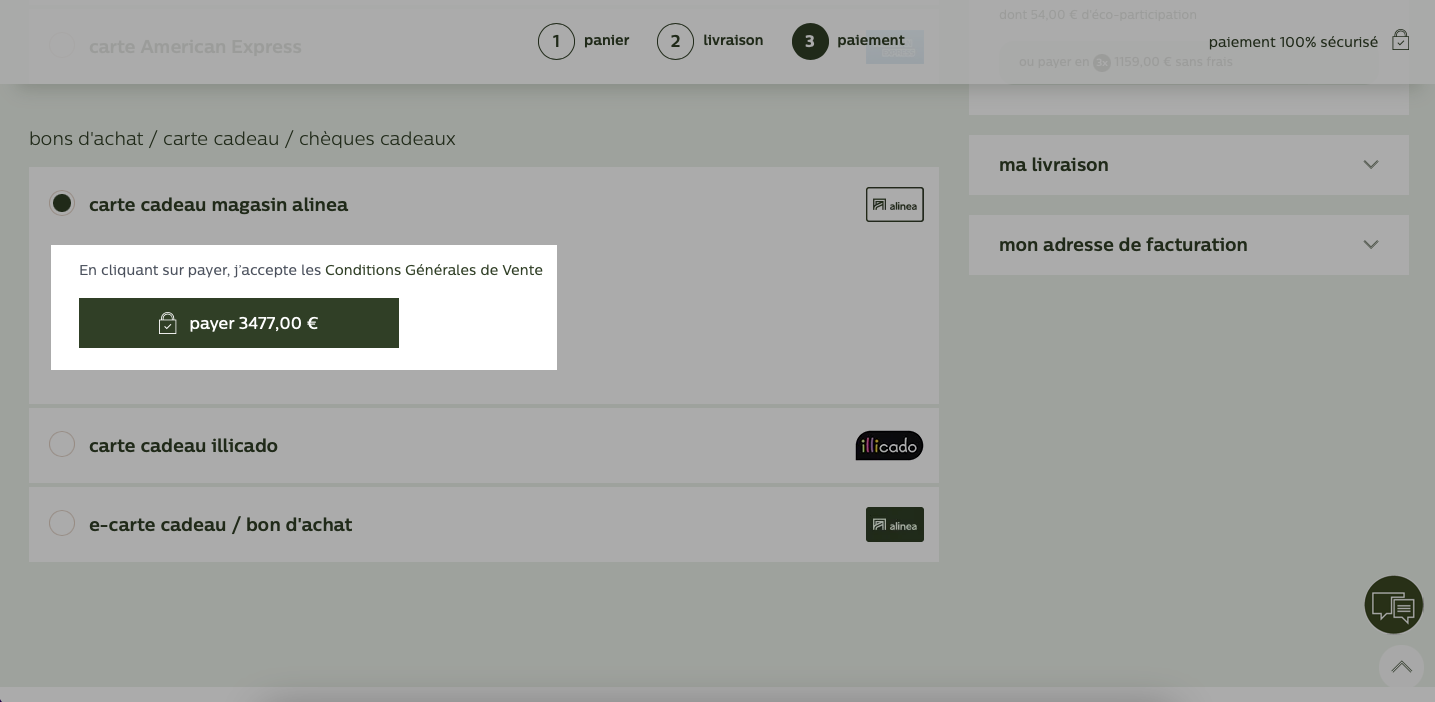Open the live chat bubble icon
The image size is (1435, 702).
tap(1393, 605)
